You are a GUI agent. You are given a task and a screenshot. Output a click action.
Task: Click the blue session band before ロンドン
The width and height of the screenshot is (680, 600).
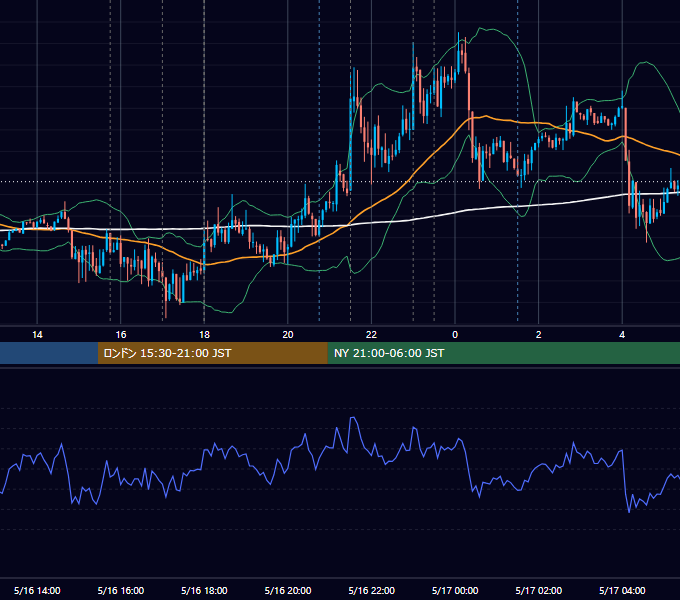pyautogui.click(x=49, y=353)
